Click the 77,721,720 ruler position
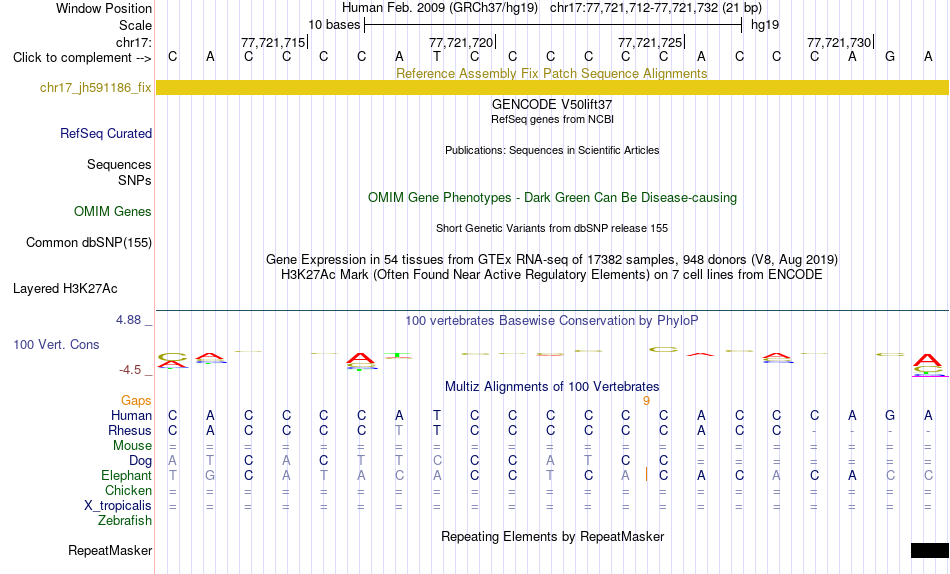Image resolution: width=950 pixels, height=574 pixels. 461,42
